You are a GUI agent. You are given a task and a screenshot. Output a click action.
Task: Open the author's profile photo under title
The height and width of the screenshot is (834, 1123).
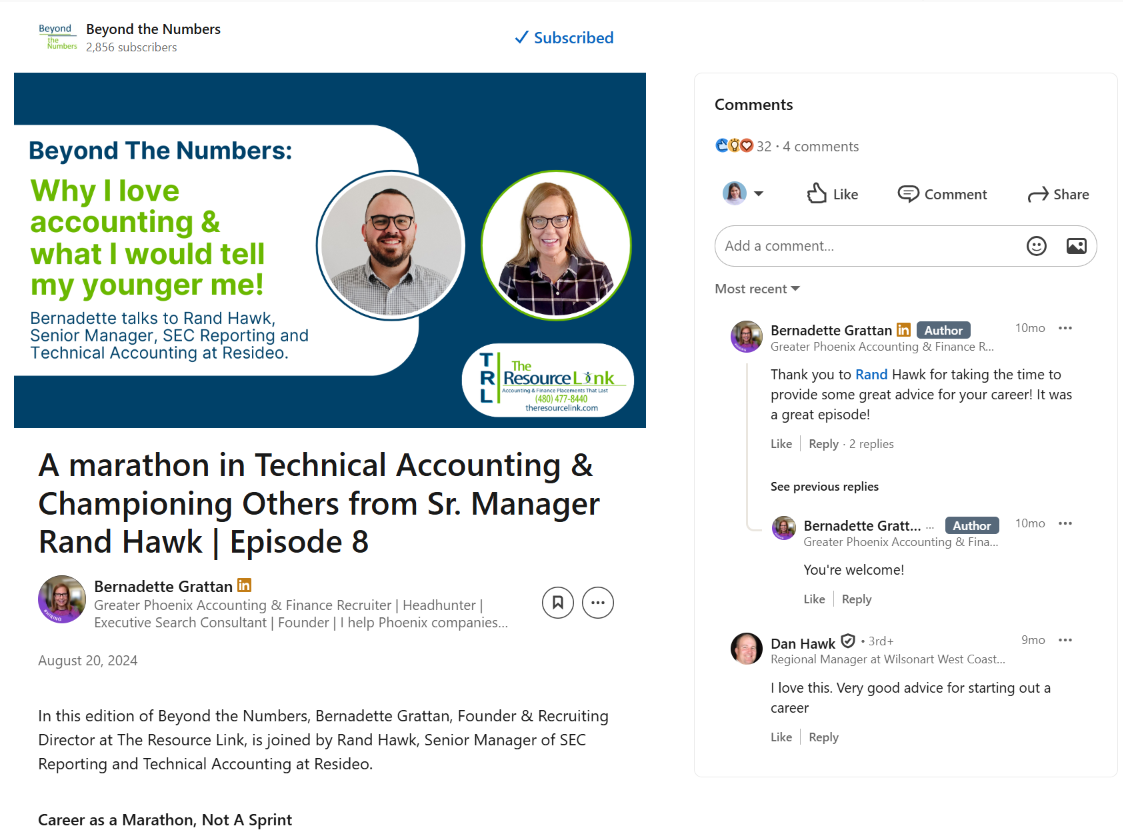[62, 599]
